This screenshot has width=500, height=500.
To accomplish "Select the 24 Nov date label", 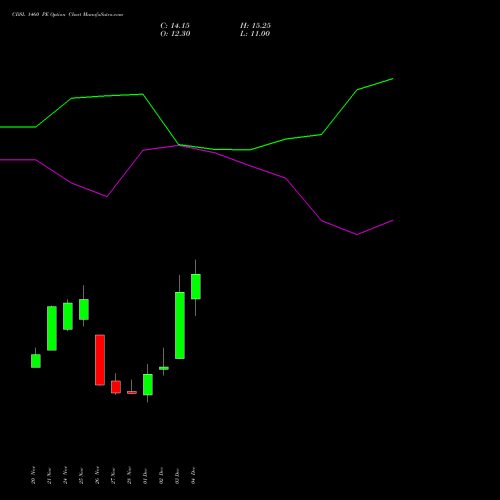I will point(65,475).
